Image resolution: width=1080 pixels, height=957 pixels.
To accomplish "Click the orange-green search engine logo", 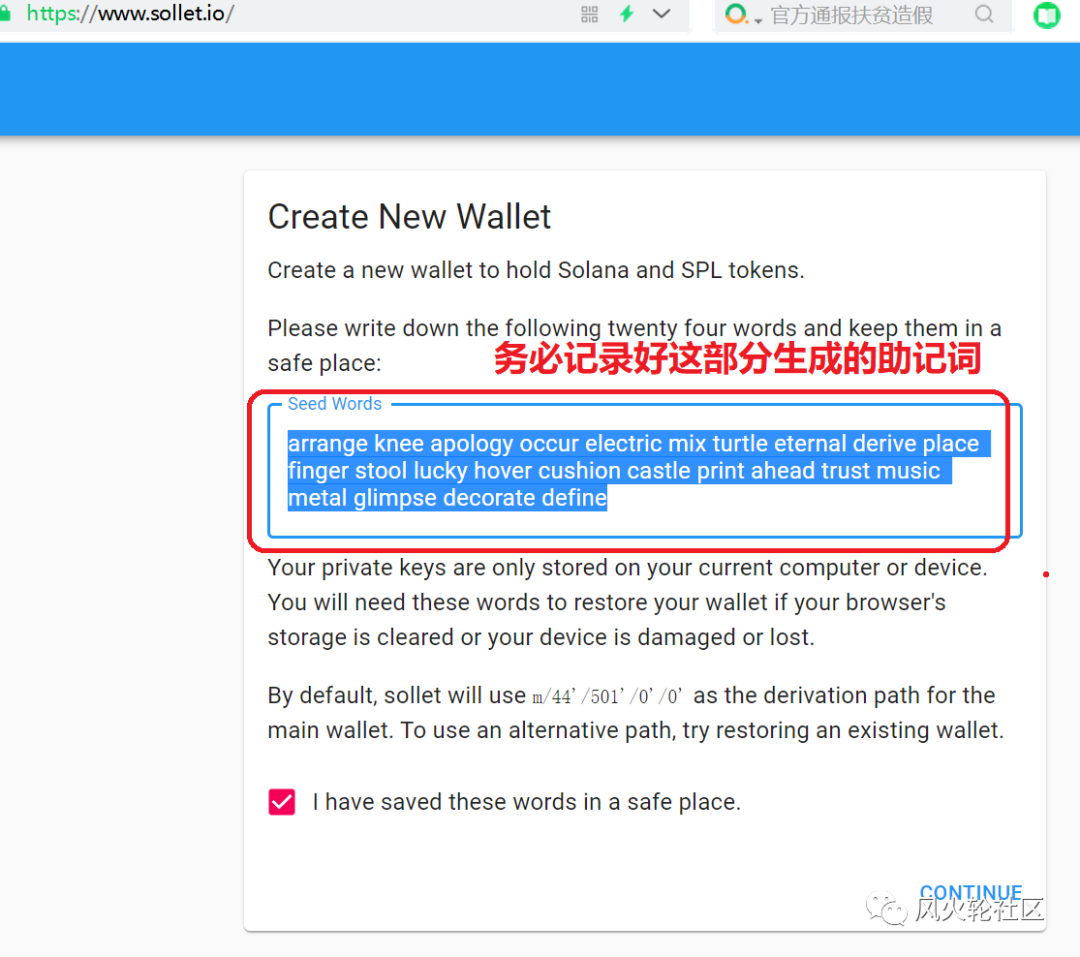I will point(736,14).
